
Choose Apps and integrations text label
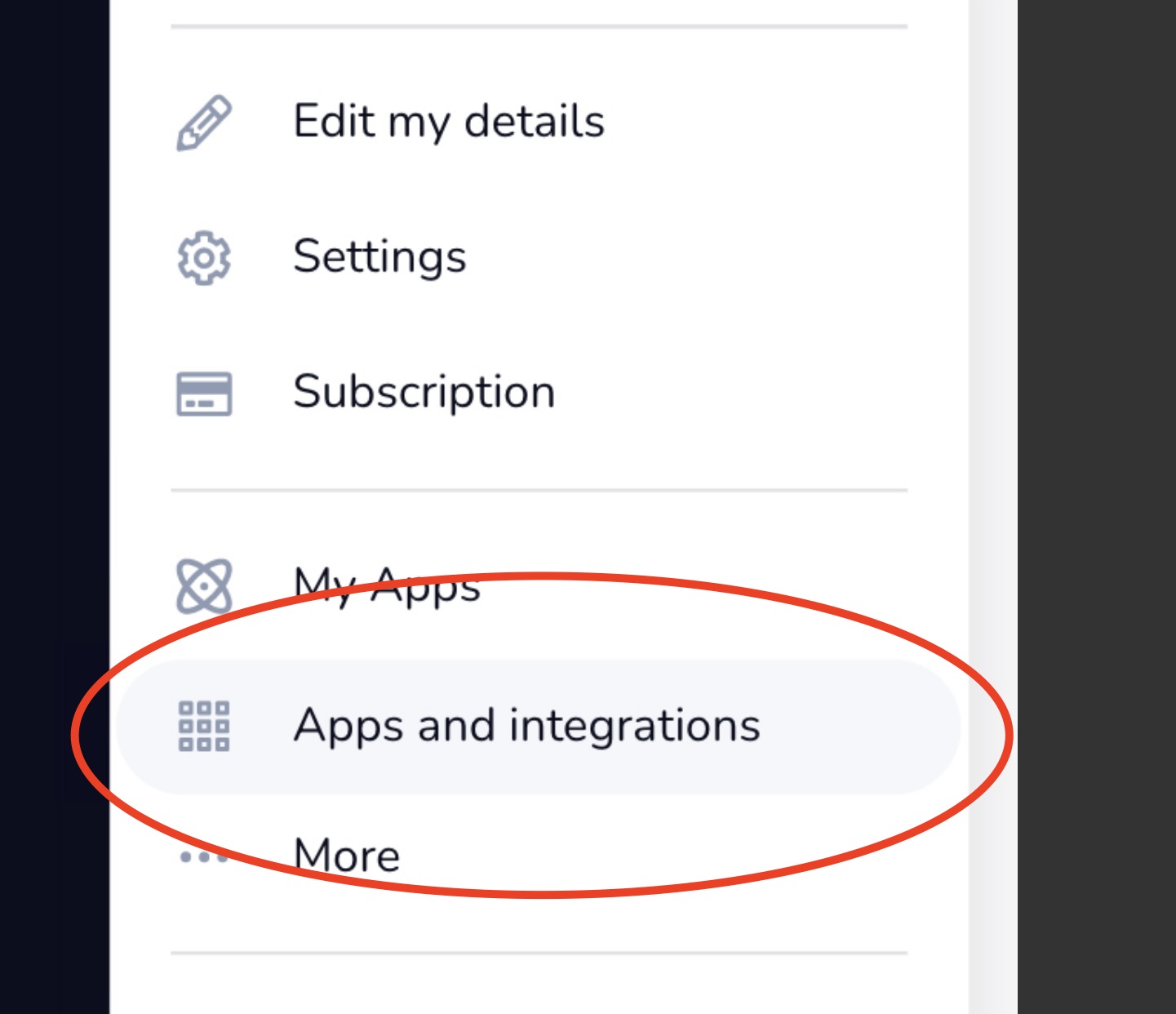[x=526, y=725]
